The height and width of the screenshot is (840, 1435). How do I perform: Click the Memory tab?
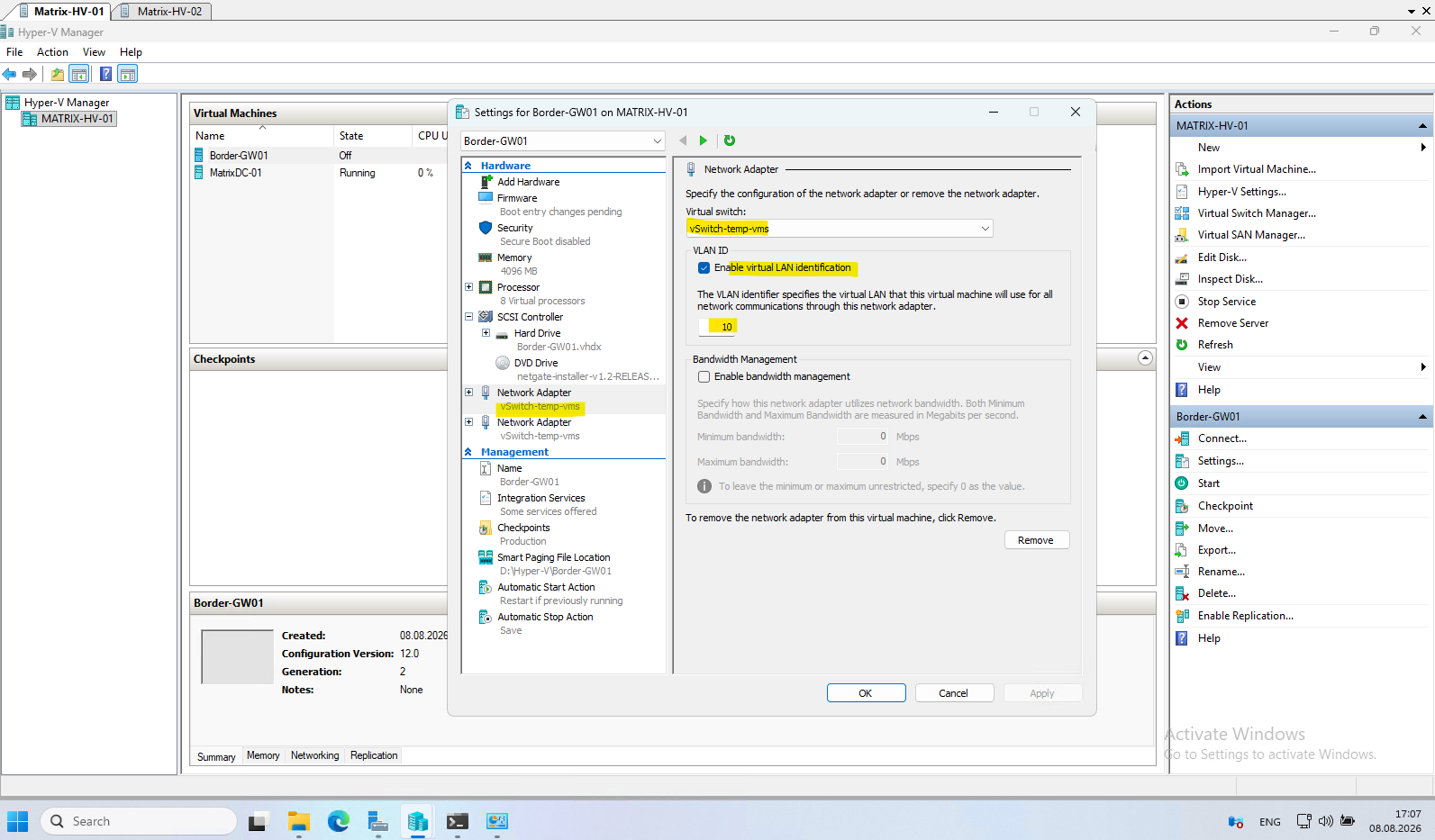click(x=263, y=756)
